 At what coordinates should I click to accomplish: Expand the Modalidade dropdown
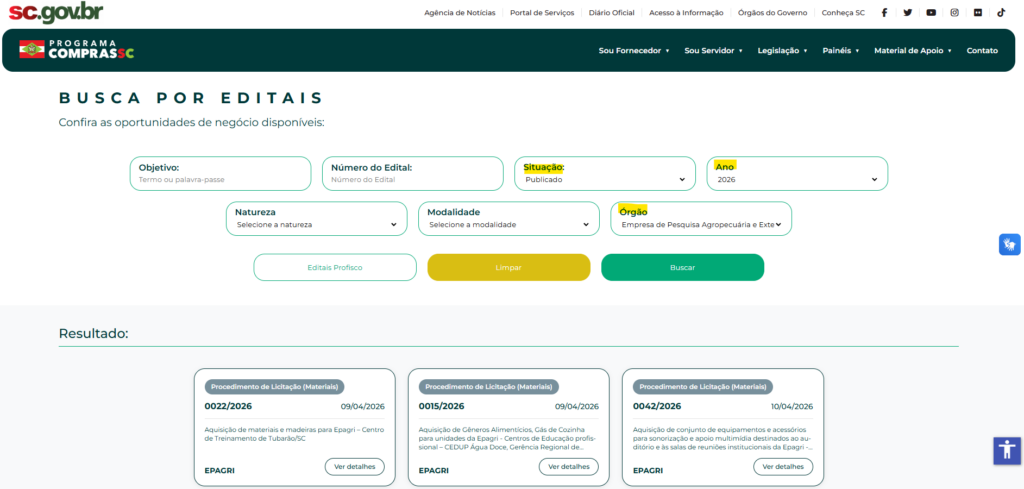(x=509, y=225)
